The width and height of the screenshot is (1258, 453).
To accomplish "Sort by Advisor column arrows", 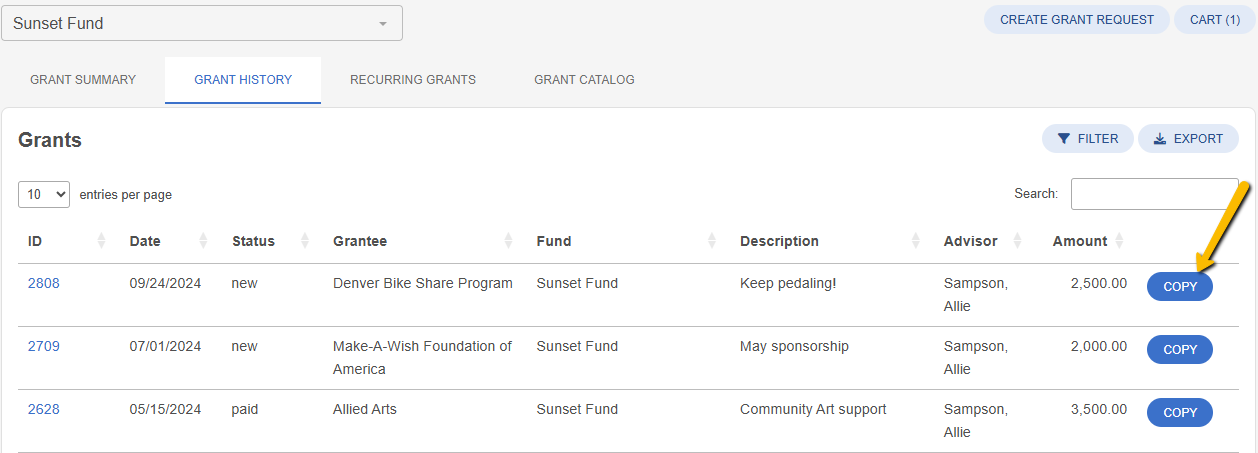I will pyautogui.click(x=1017, y=241).
